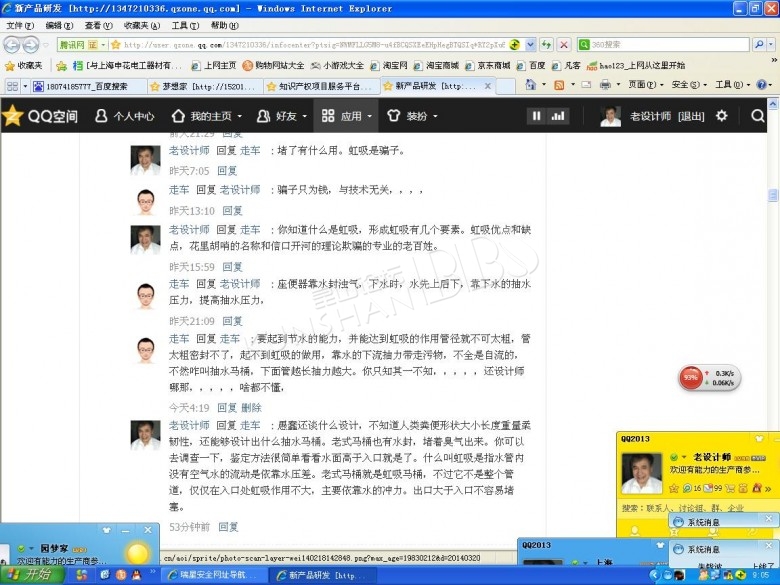
Task: Click the address bar URL field
Action: tap(314, 45)
